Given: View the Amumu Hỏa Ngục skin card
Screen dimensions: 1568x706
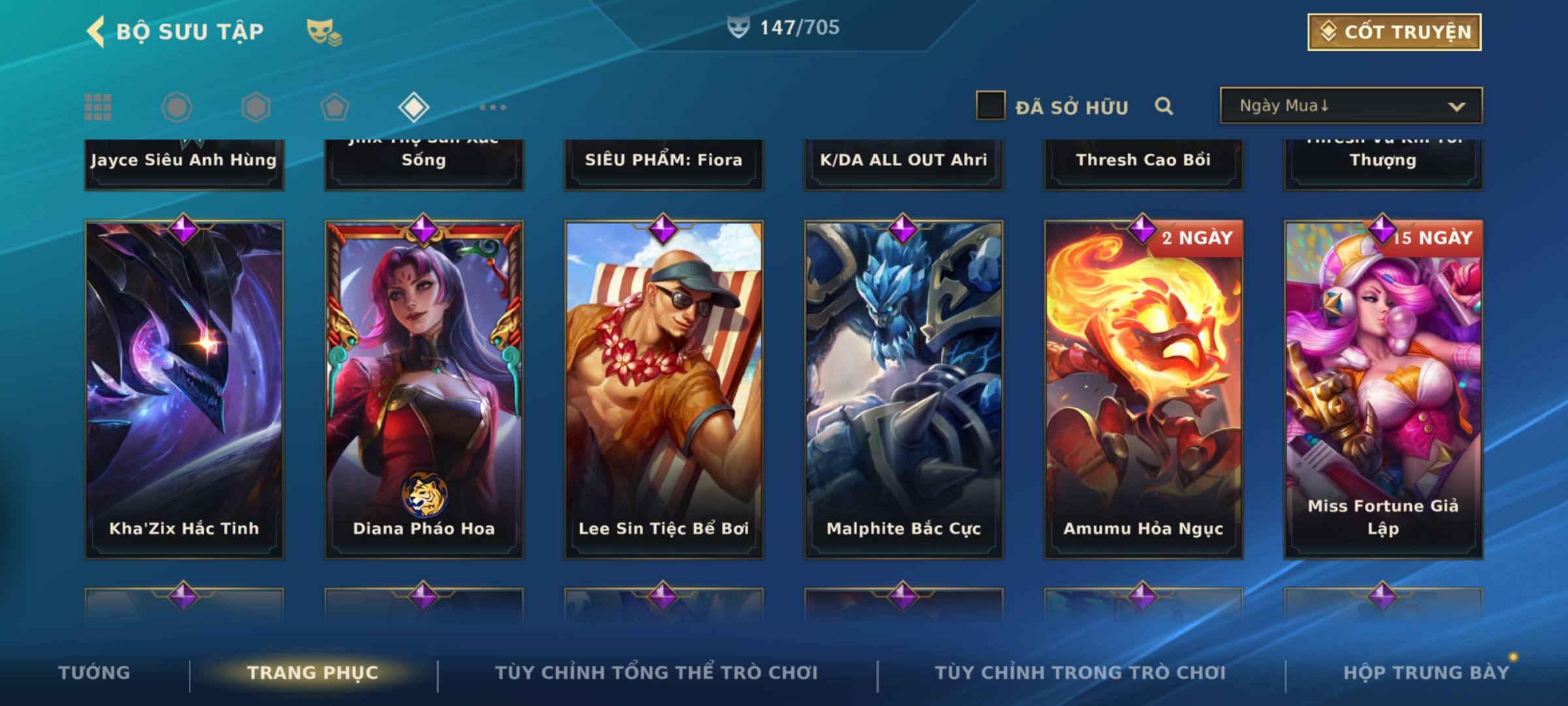Looking at the screenshot, I should (x=1143, y=390).
